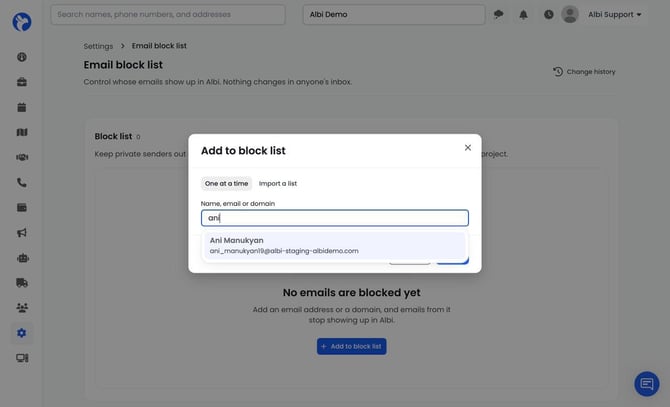The image size is (670, 407).
Task: Open the live chat bubble widget
Action: pyautogui.click(x=646, y=384)
